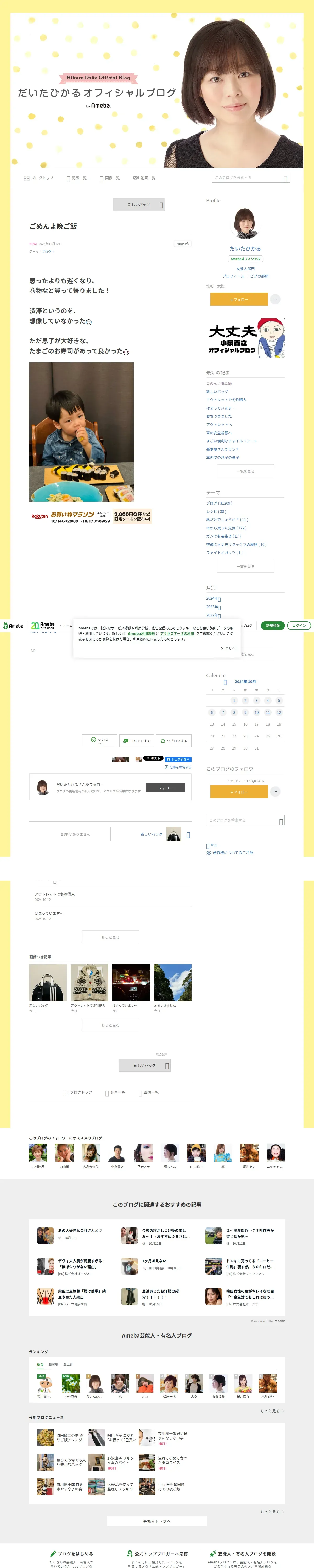Share the post with the Facebook シェアする button

(x=178, y=759)
